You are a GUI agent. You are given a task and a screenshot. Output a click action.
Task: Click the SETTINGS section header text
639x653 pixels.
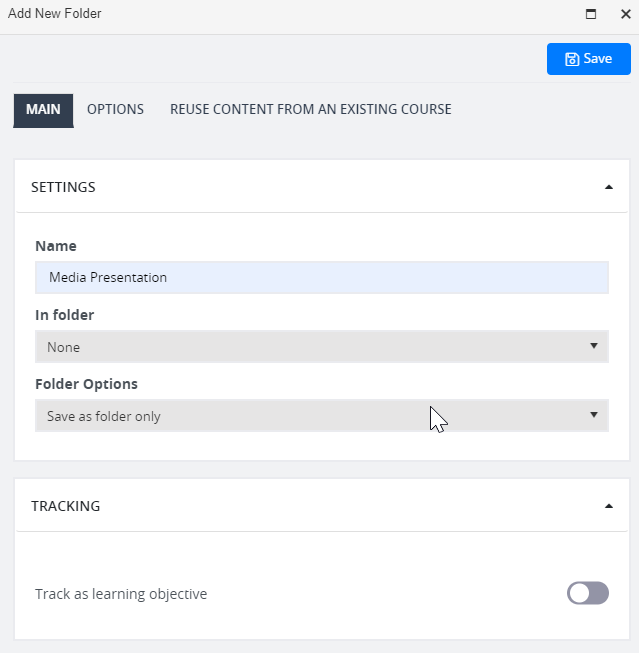pyautogui.click(x=63, y=187)
